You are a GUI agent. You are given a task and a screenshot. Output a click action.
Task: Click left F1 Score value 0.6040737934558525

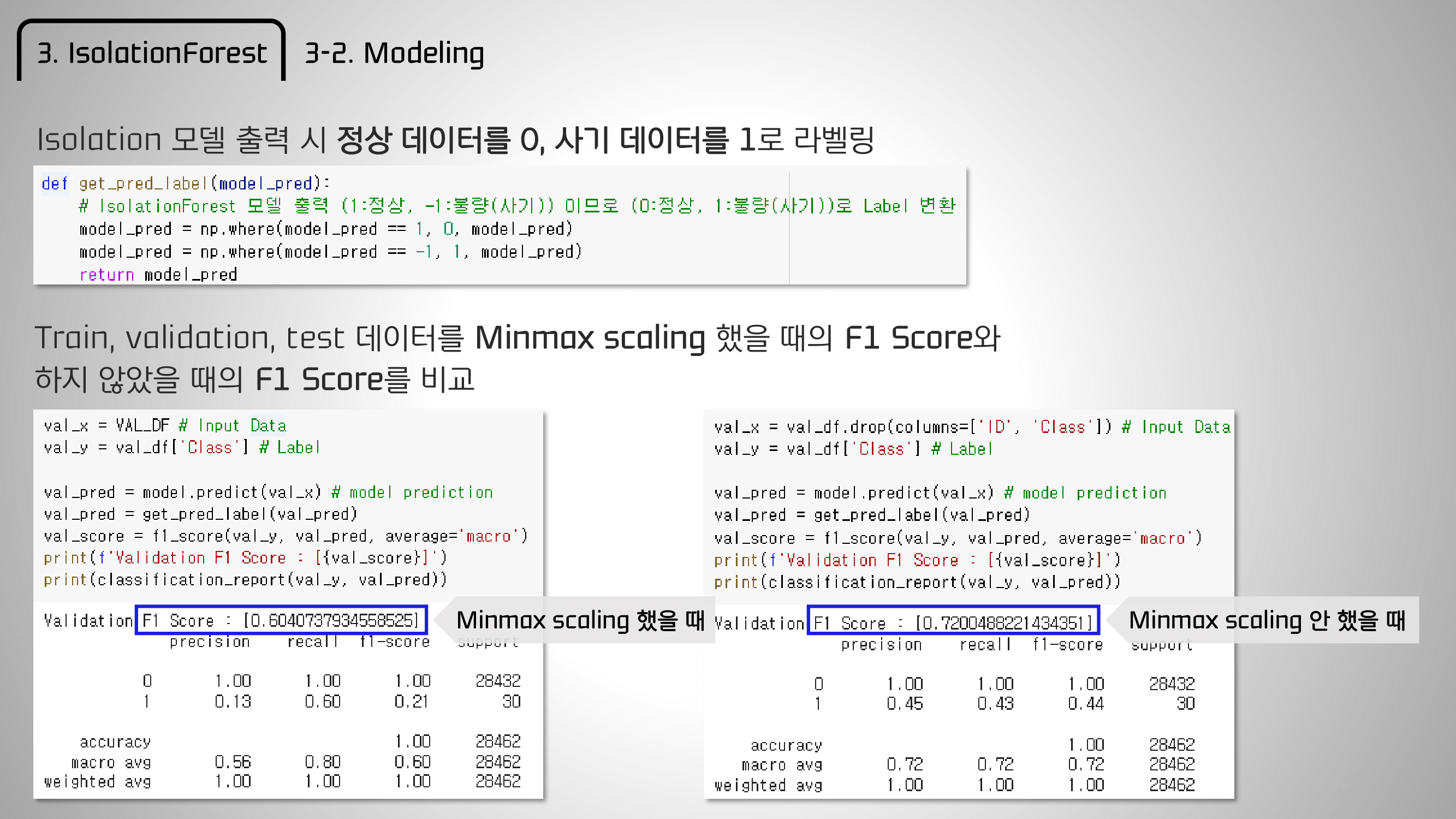[x=332, y=621]
